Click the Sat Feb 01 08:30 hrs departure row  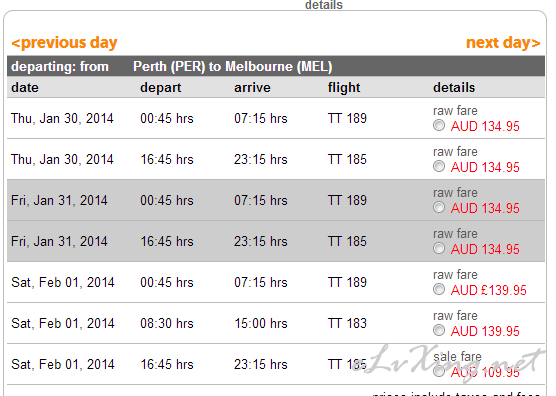276,323
